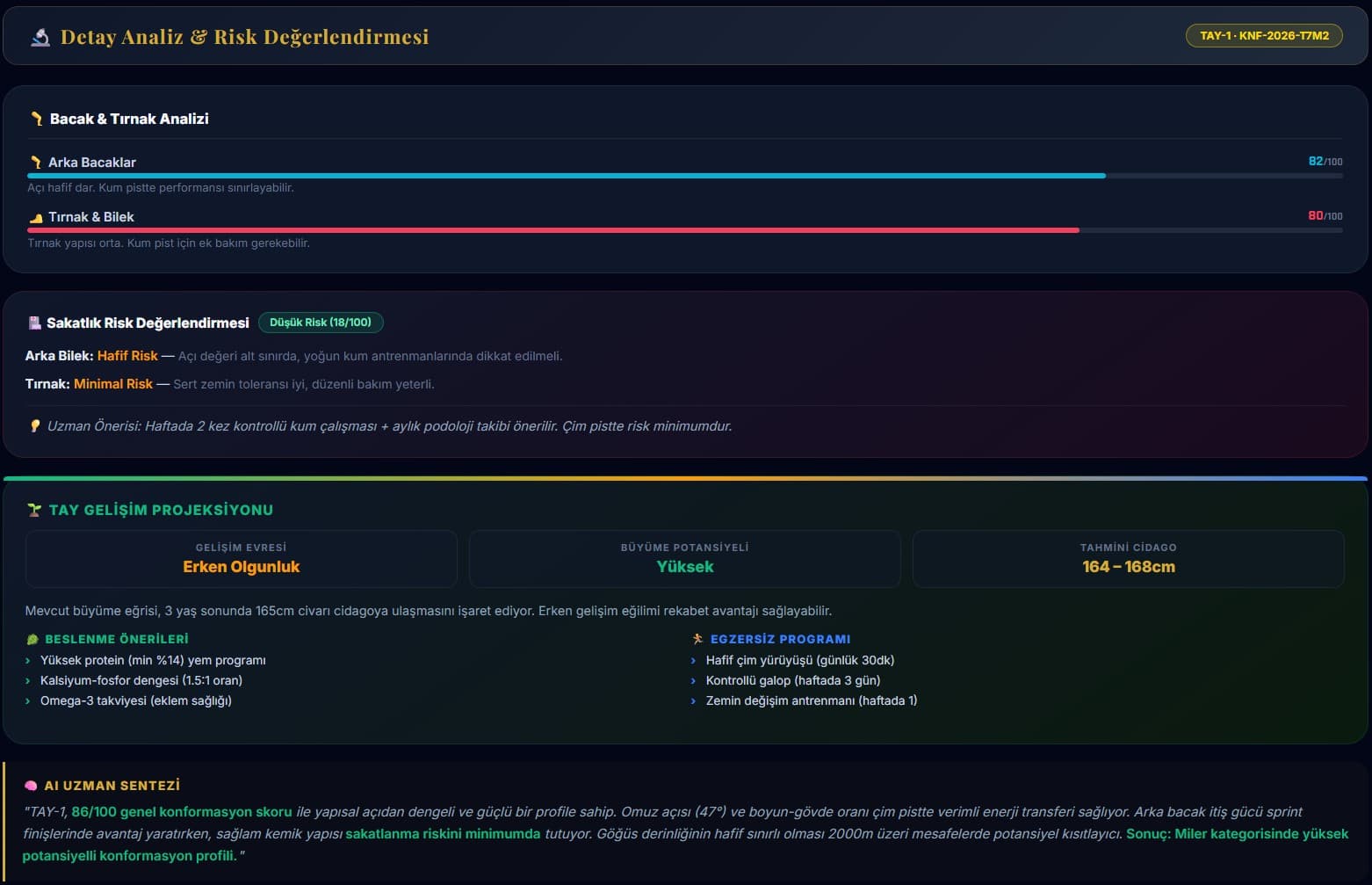Select the Tahmini Cidago 164–168cm card
Screen dimensions: 1372x885
click(x=1128, y=559)
